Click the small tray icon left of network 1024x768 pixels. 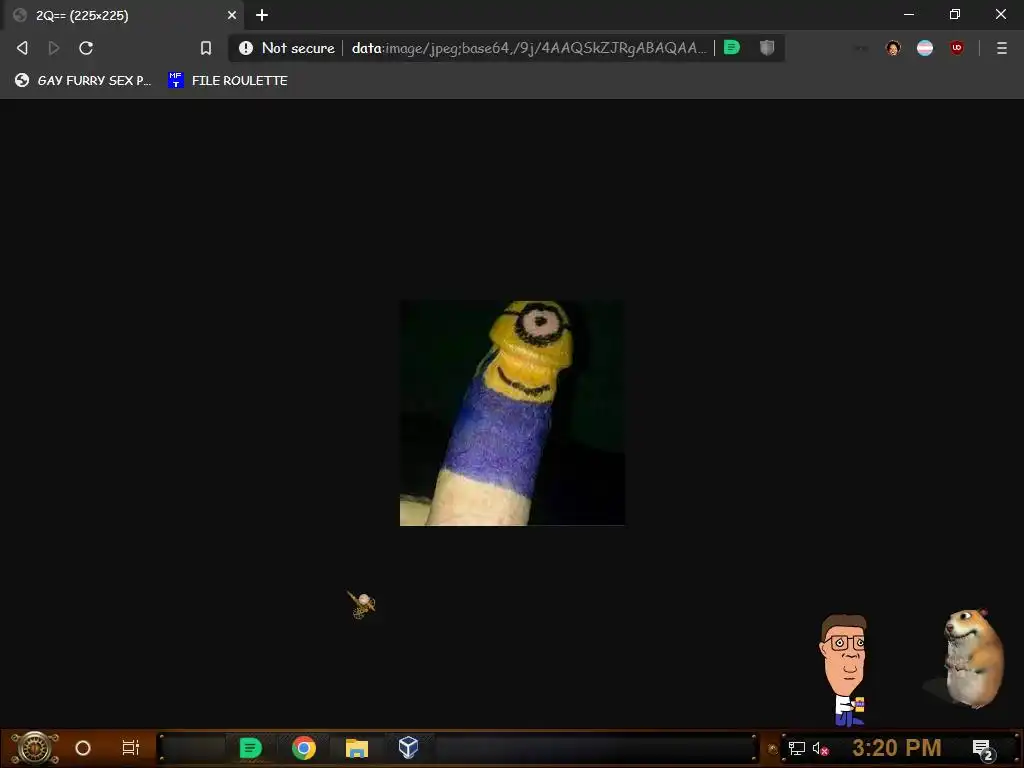773,748
